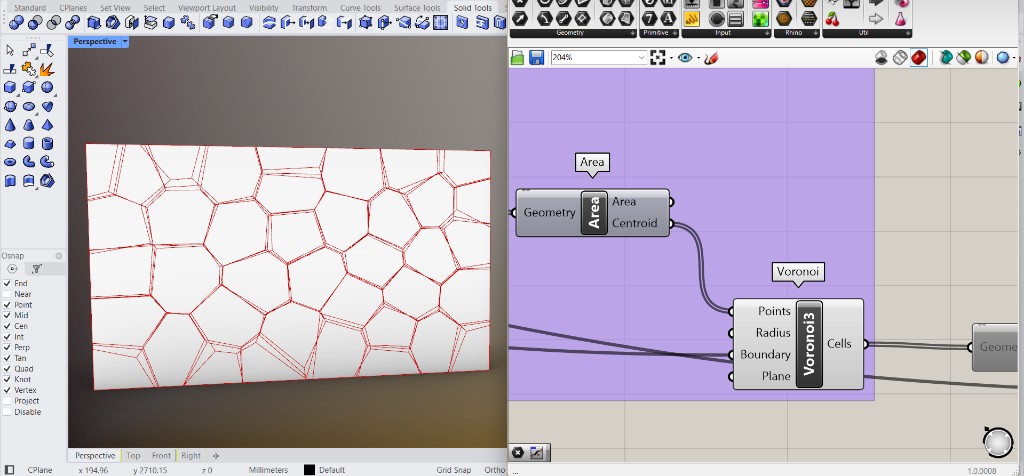Switch to the Transform toolbar tab

309,8
